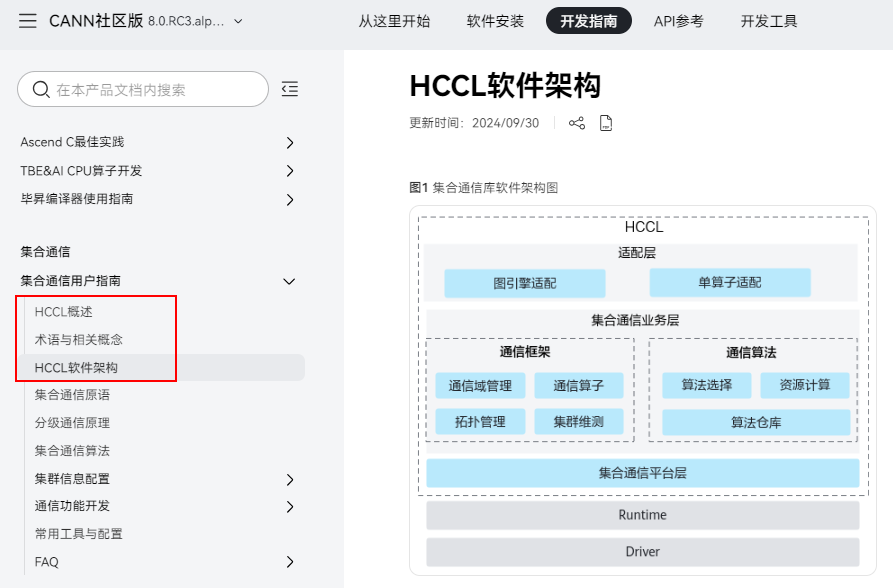Download the page via PDF icon
Image resolution: width=893 pixels, height=588 pixels.
(x=606, y=123)
